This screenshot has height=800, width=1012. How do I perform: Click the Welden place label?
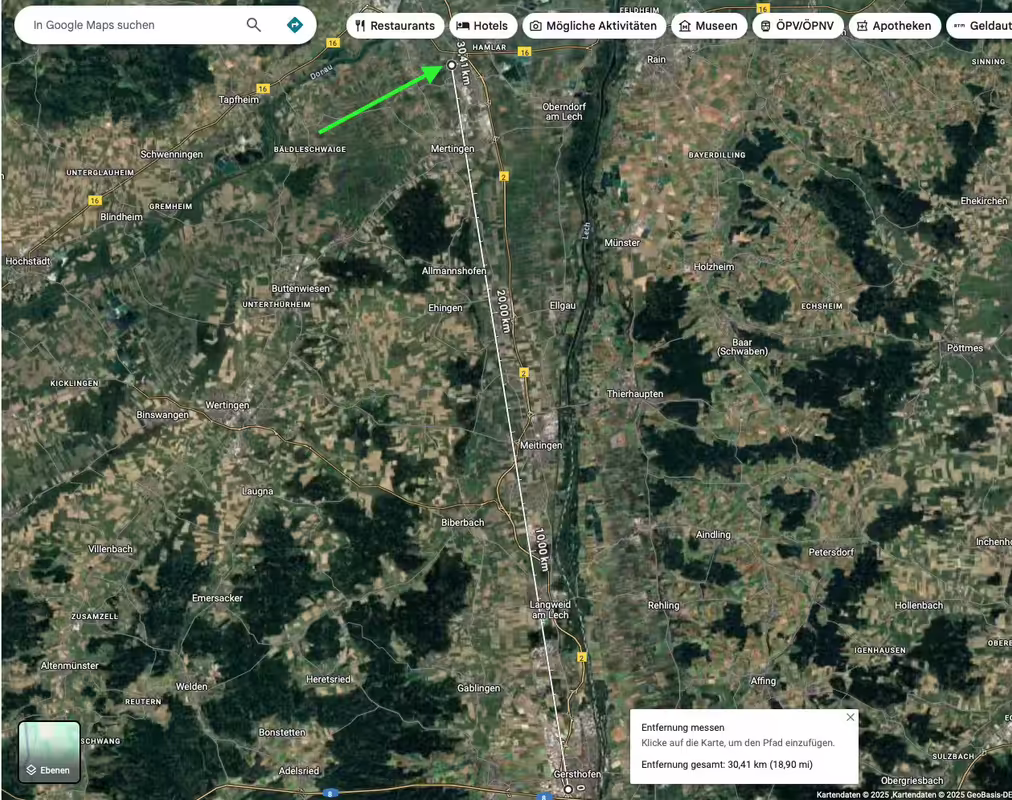tap(192, 686)
